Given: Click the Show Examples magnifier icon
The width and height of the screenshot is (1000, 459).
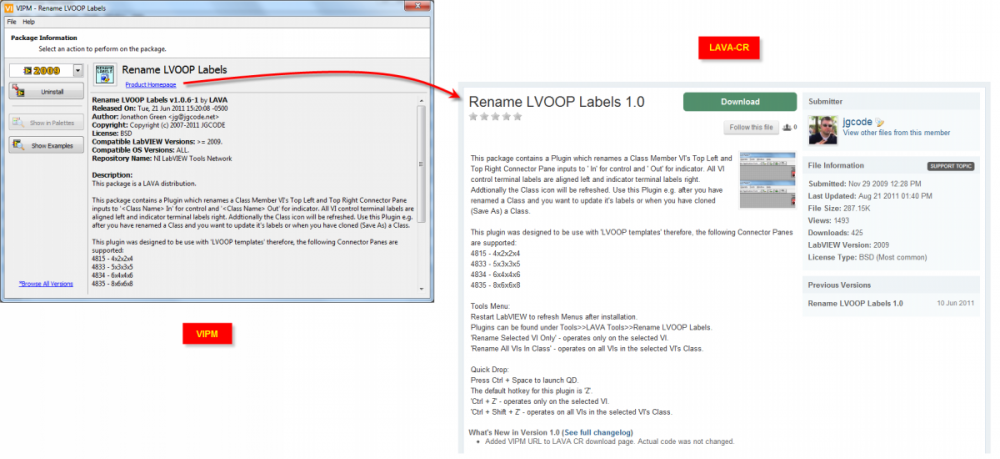Looking at the screenshot, I should 18,146.
